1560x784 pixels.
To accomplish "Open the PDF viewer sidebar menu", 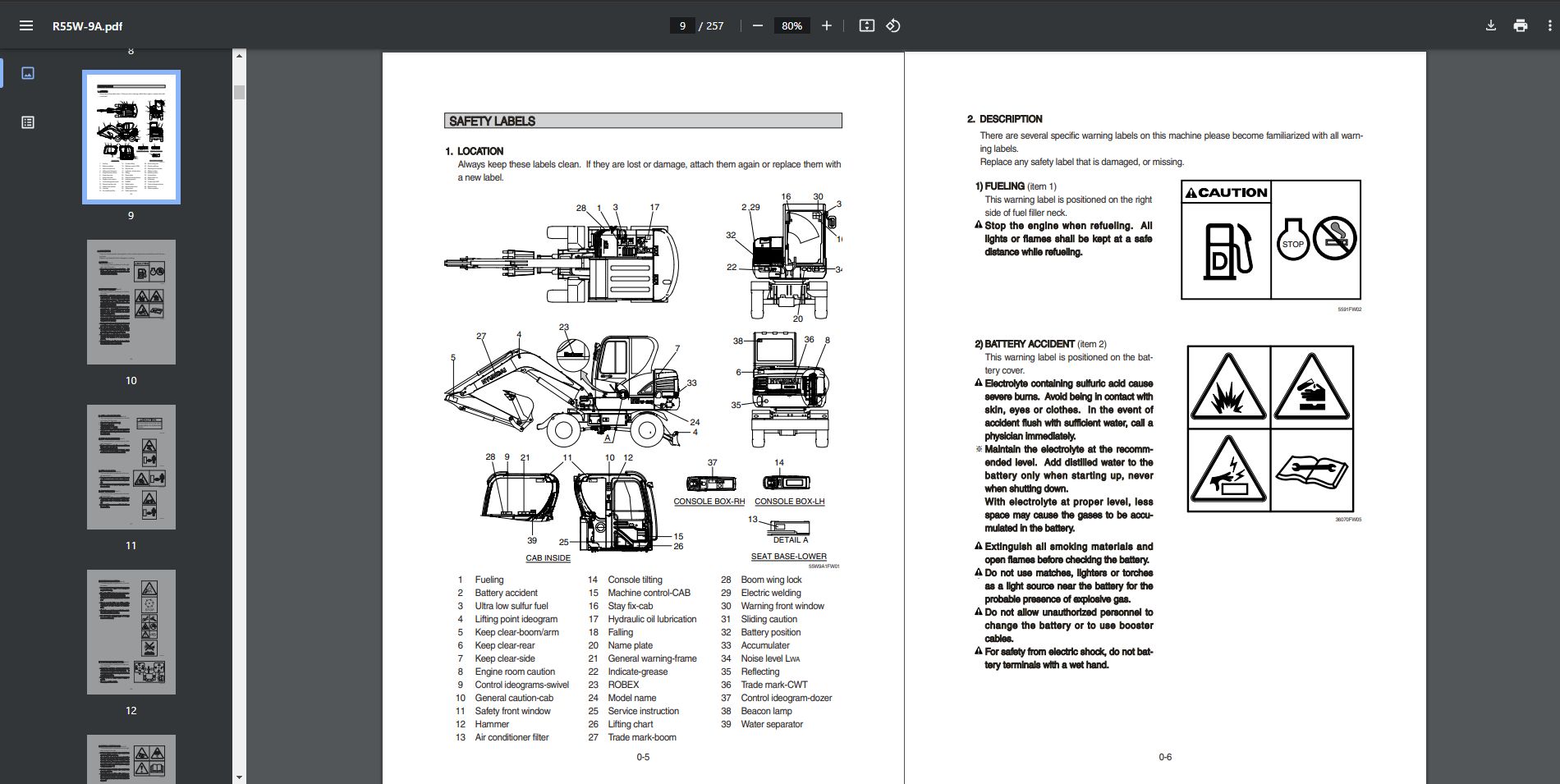I will (27, 25).
